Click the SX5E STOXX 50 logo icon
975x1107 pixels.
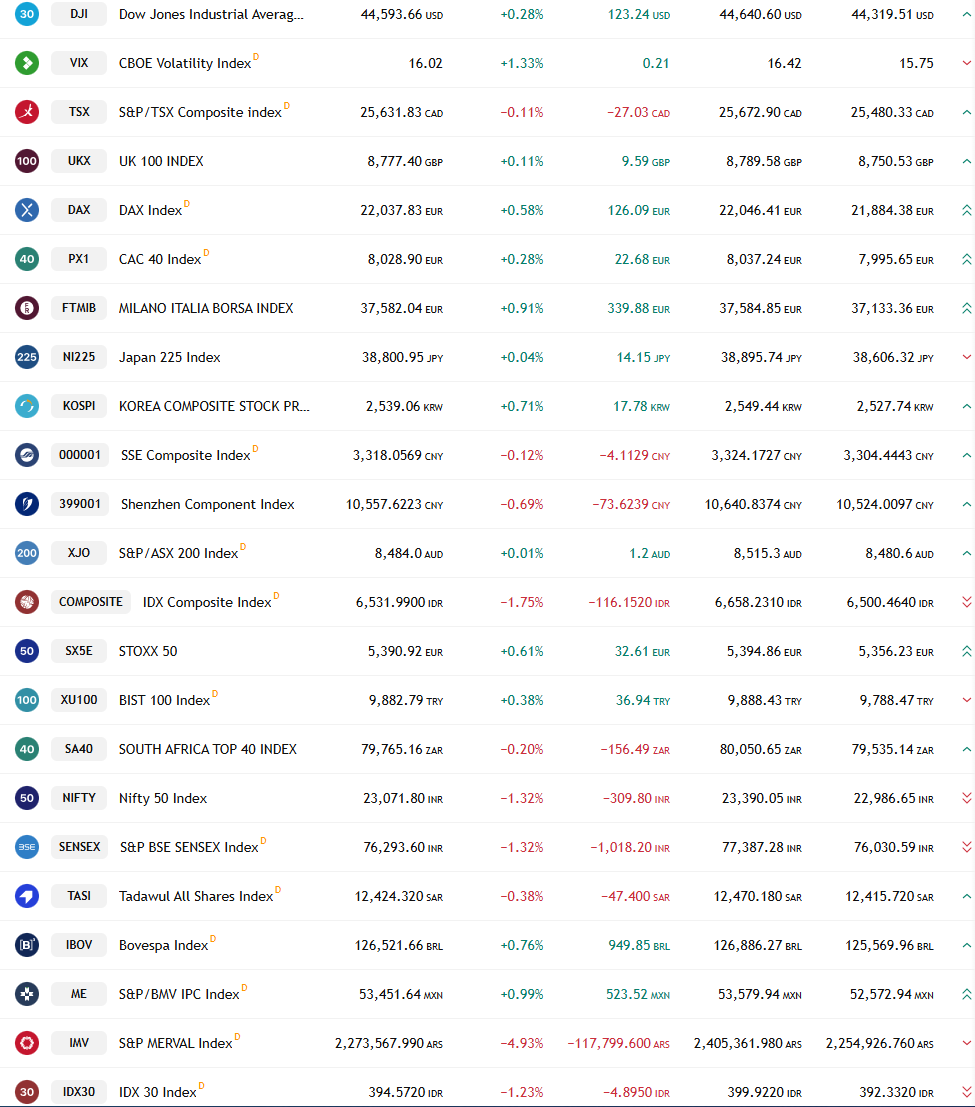point(27,651)
